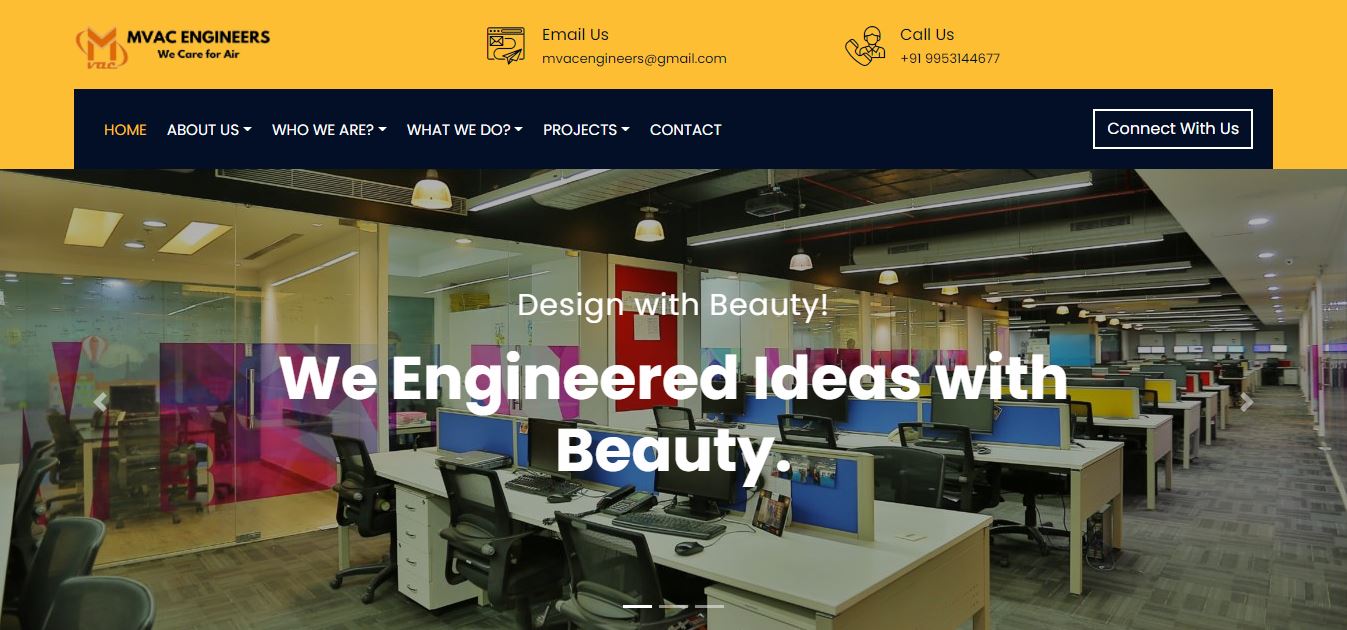Image resolution: width=1347 pixels, height=630 pixels.
Task: Click the MVAC Engineers logo
Action: click(x=173, y=46)
